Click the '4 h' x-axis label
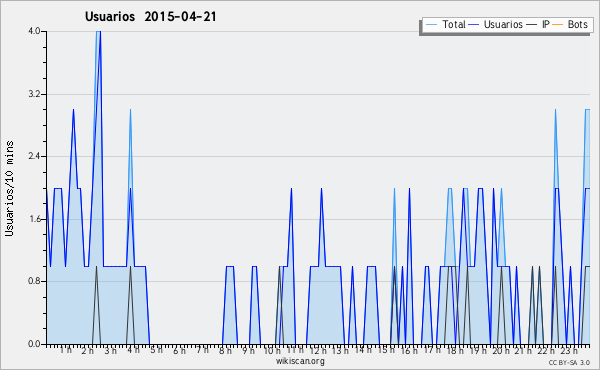The height and width of the screenshot is (370, 600). point(134,350)
